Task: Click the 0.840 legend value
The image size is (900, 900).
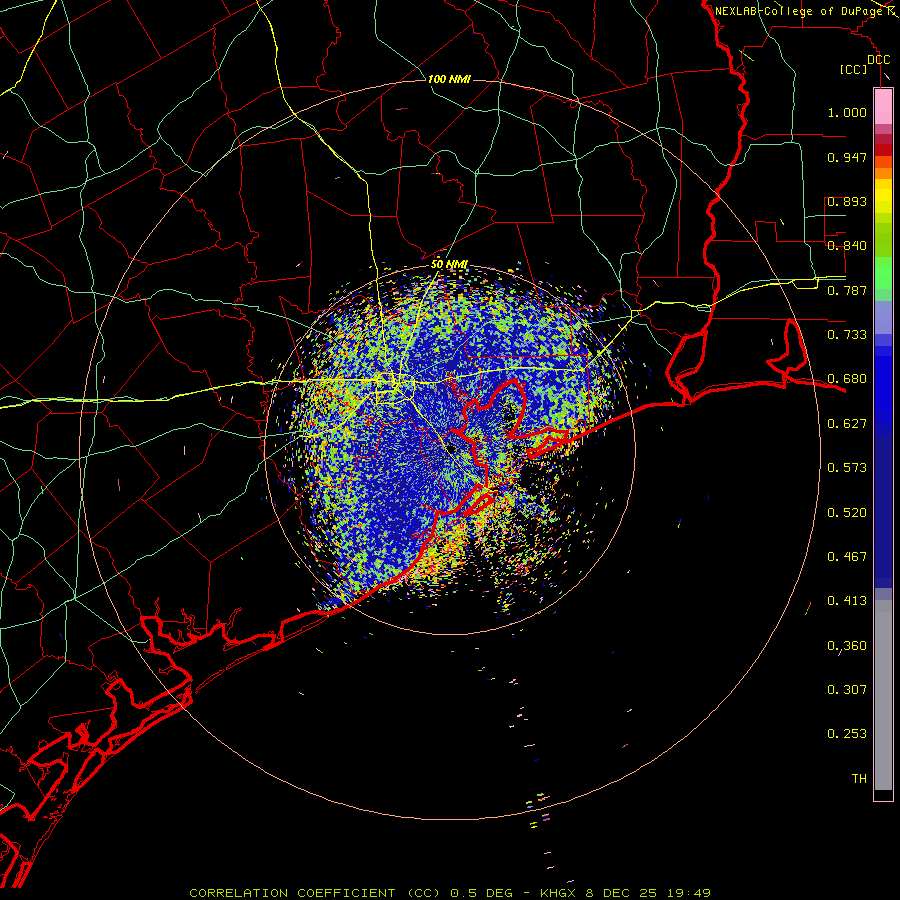Action: click(847, 246)
